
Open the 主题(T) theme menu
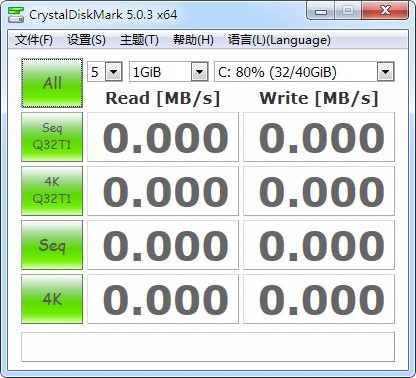click(x=139, y=40)
